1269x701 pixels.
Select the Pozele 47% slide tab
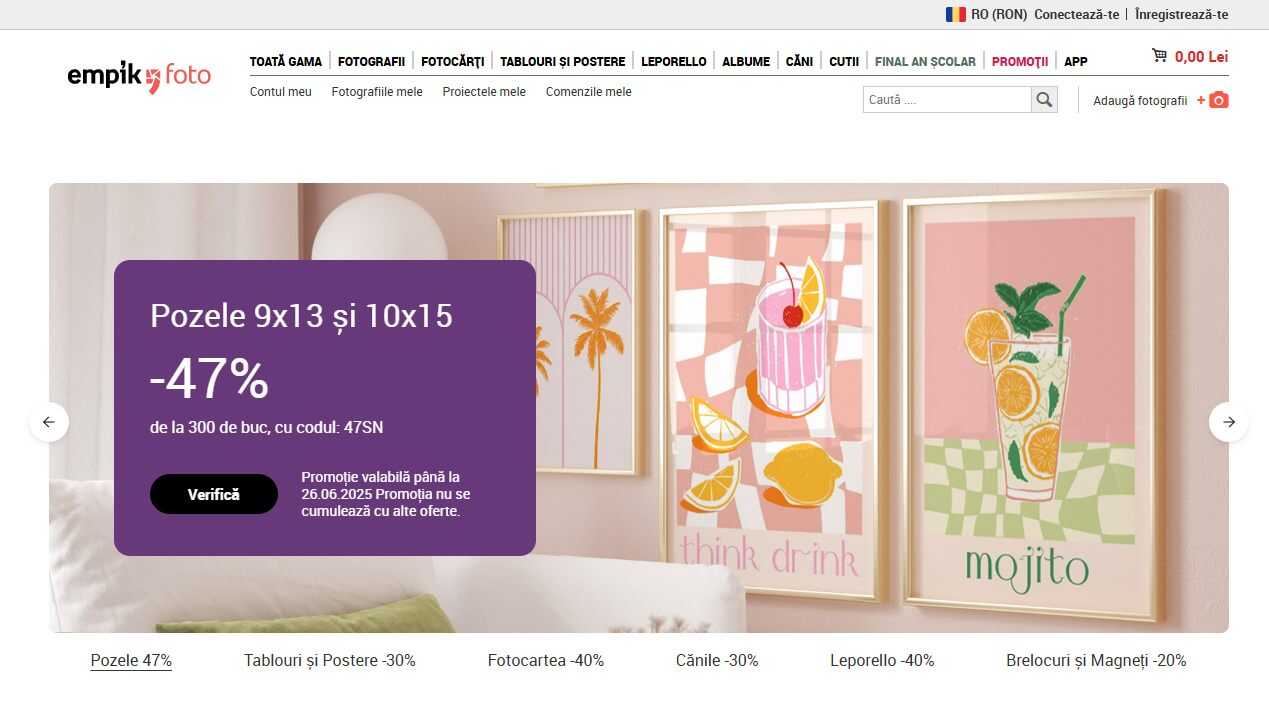coord(131,660)
